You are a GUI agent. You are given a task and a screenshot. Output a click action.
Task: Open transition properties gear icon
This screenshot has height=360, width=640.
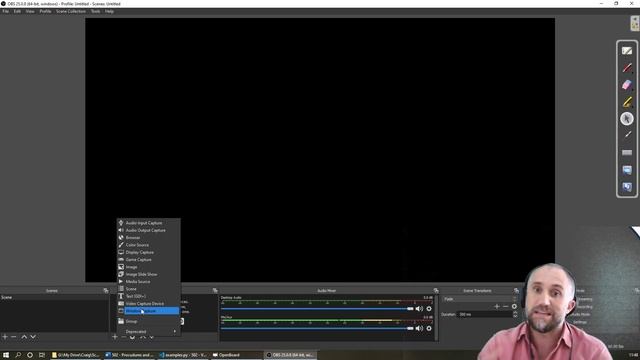(x=514, y=306)
